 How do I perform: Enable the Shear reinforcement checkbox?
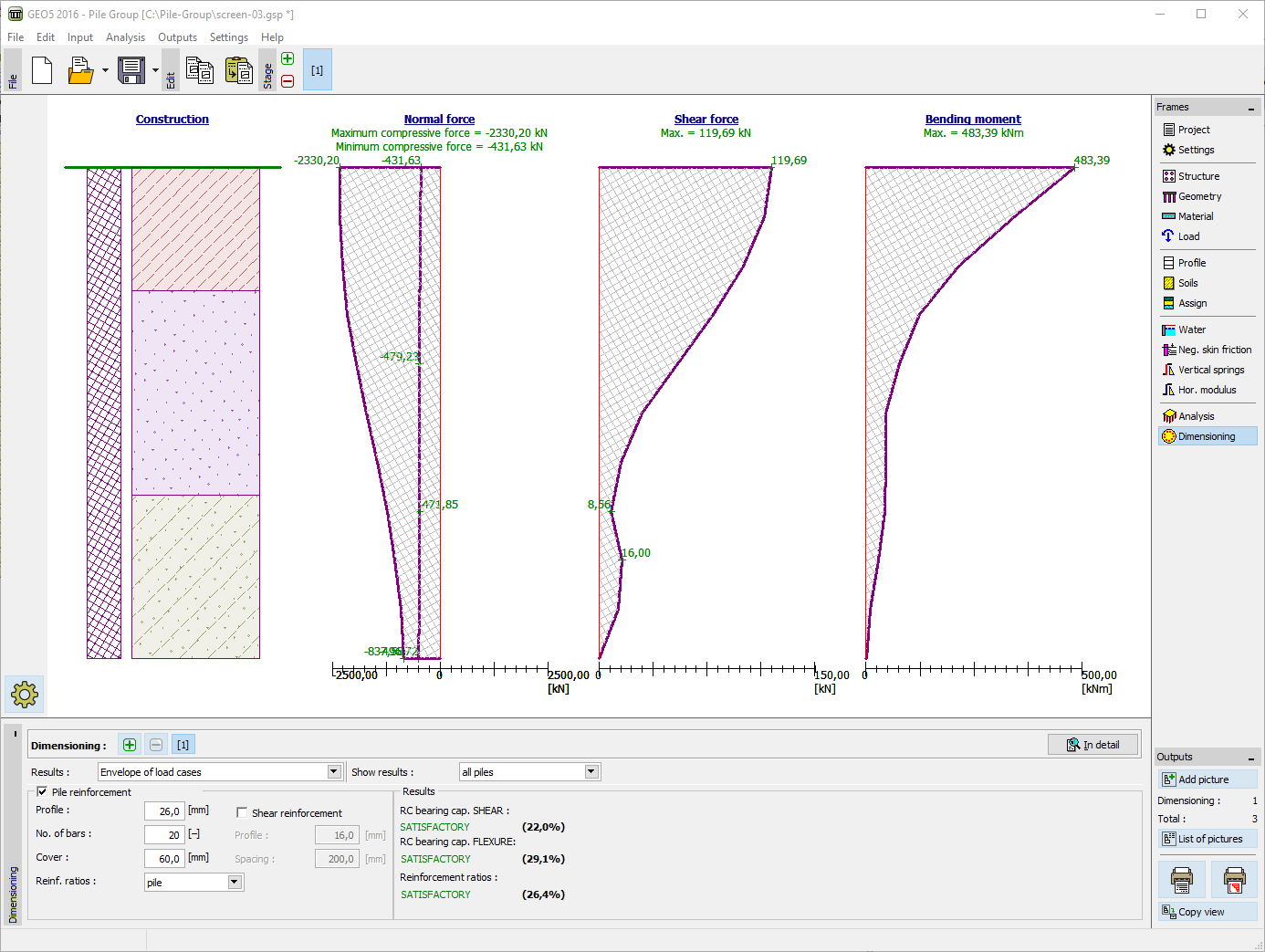pyautogui.click(x=241, y=812)
